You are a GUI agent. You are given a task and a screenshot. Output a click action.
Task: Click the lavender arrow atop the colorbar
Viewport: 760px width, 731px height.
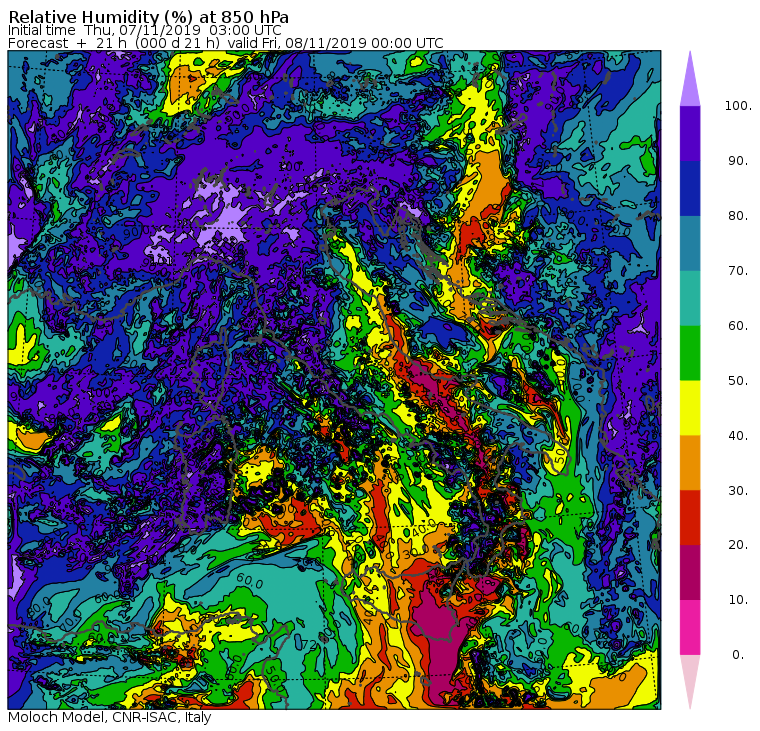click(x=690, y=82)
